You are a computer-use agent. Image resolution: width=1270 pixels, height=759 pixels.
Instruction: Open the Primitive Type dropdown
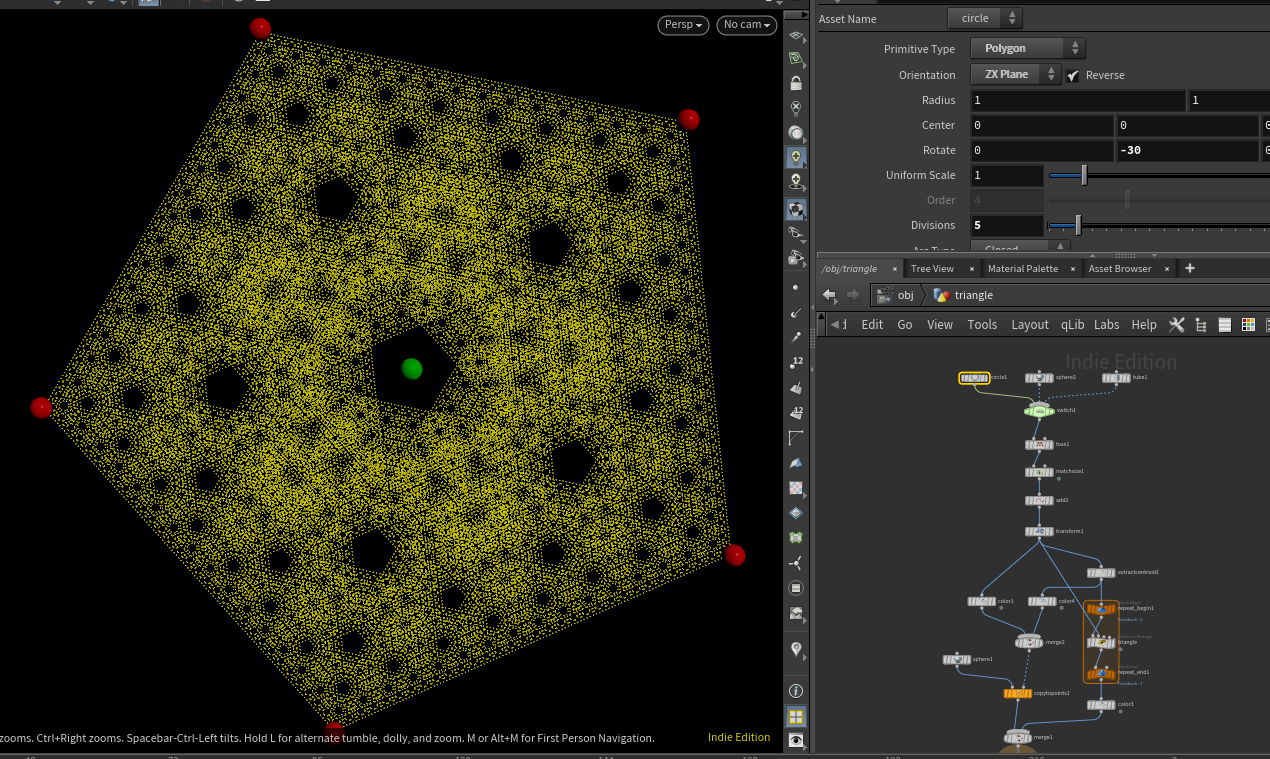coord(1027,48)
